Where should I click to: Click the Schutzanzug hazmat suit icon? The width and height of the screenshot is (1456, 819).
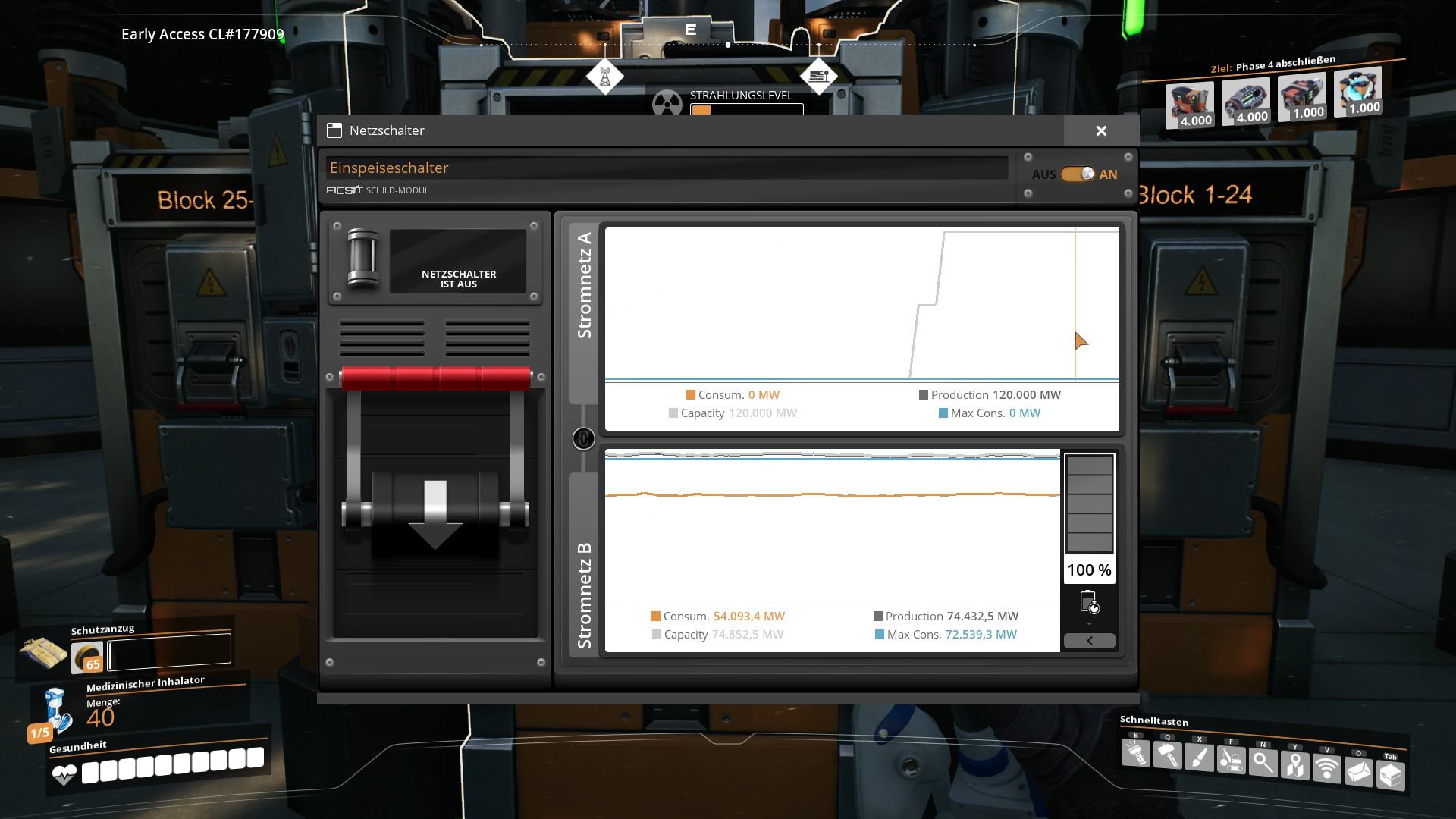43,652
